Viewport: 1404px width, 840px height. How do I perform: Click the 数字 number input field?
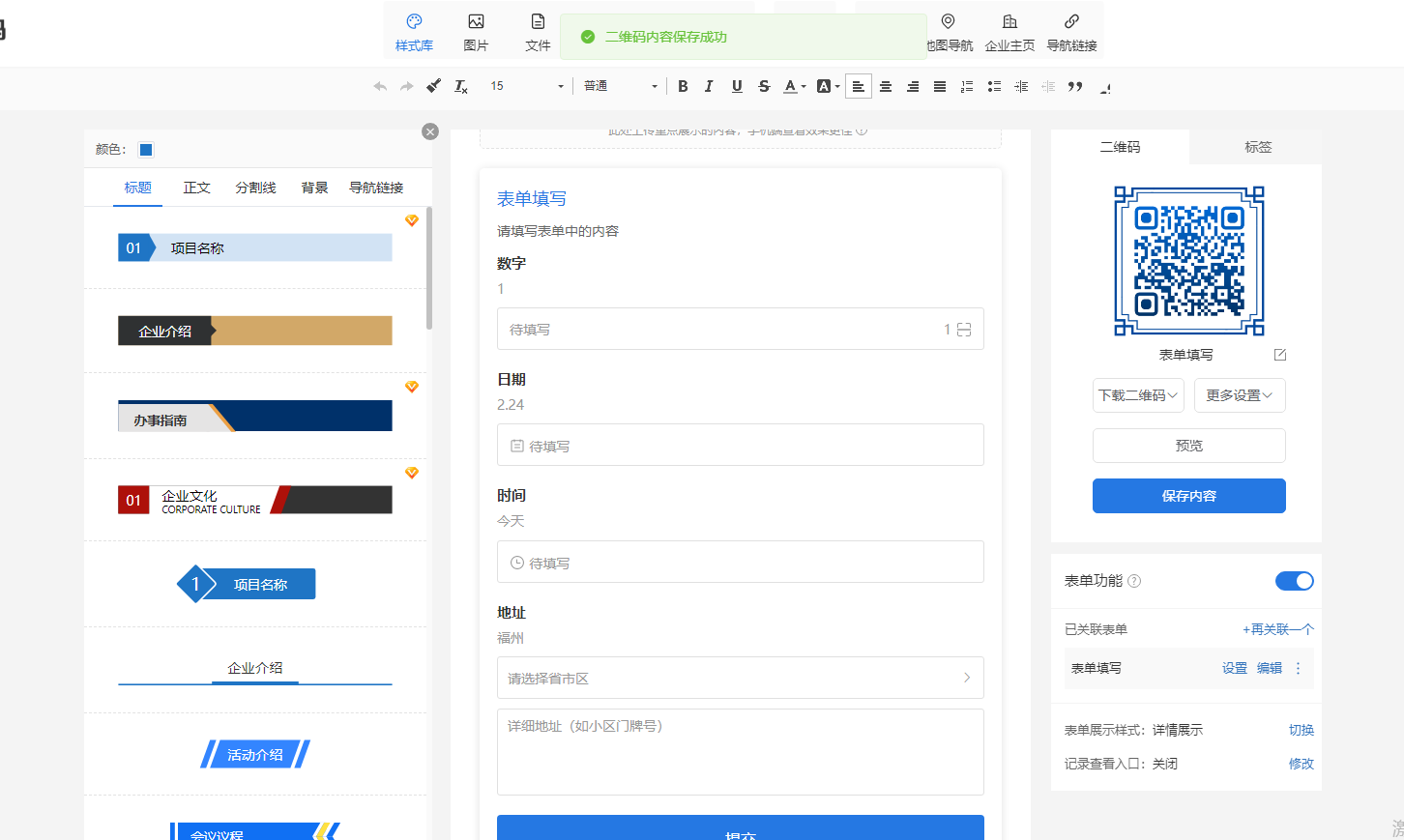tap(740, 329)
